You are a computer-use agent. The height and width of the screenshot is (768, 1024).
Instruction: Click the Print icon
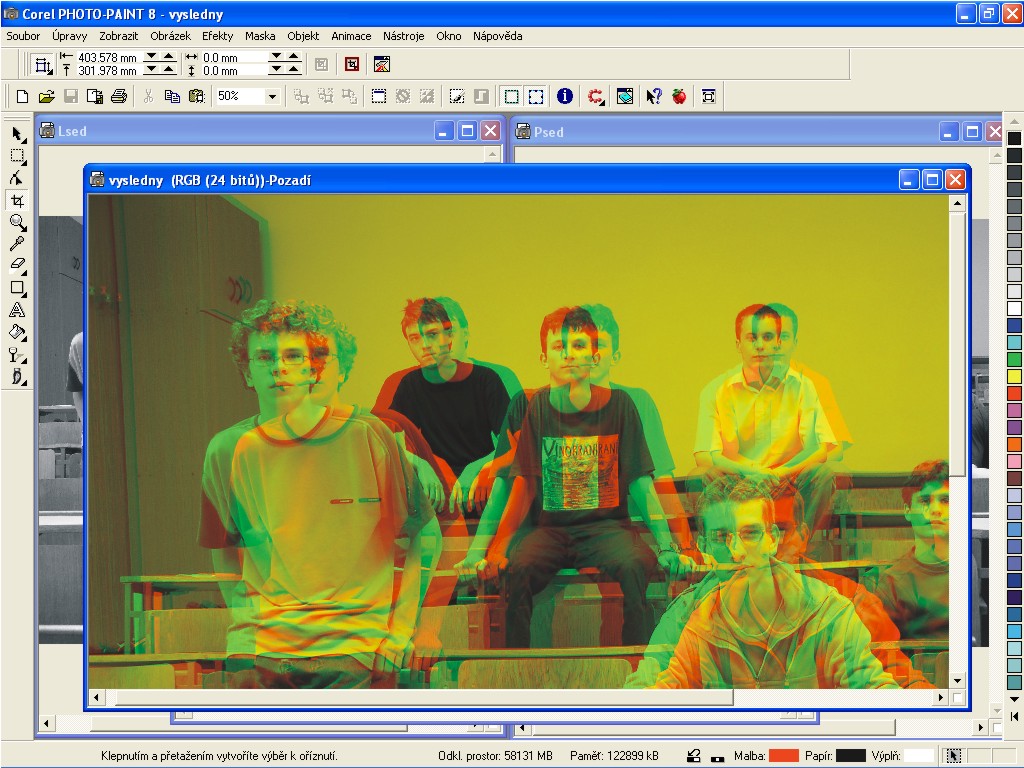tap(119, 97)
